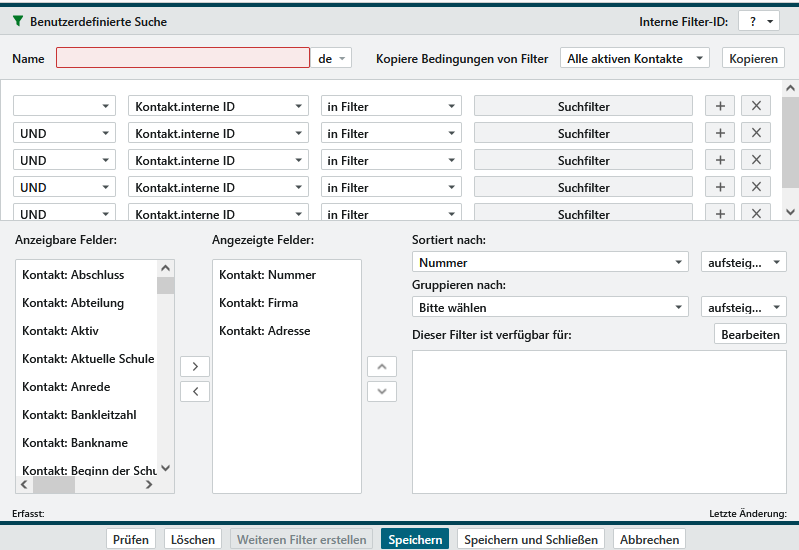
Task: Select 'Kontakt: Abteilung' in available fields
Action: pos(73,303)
